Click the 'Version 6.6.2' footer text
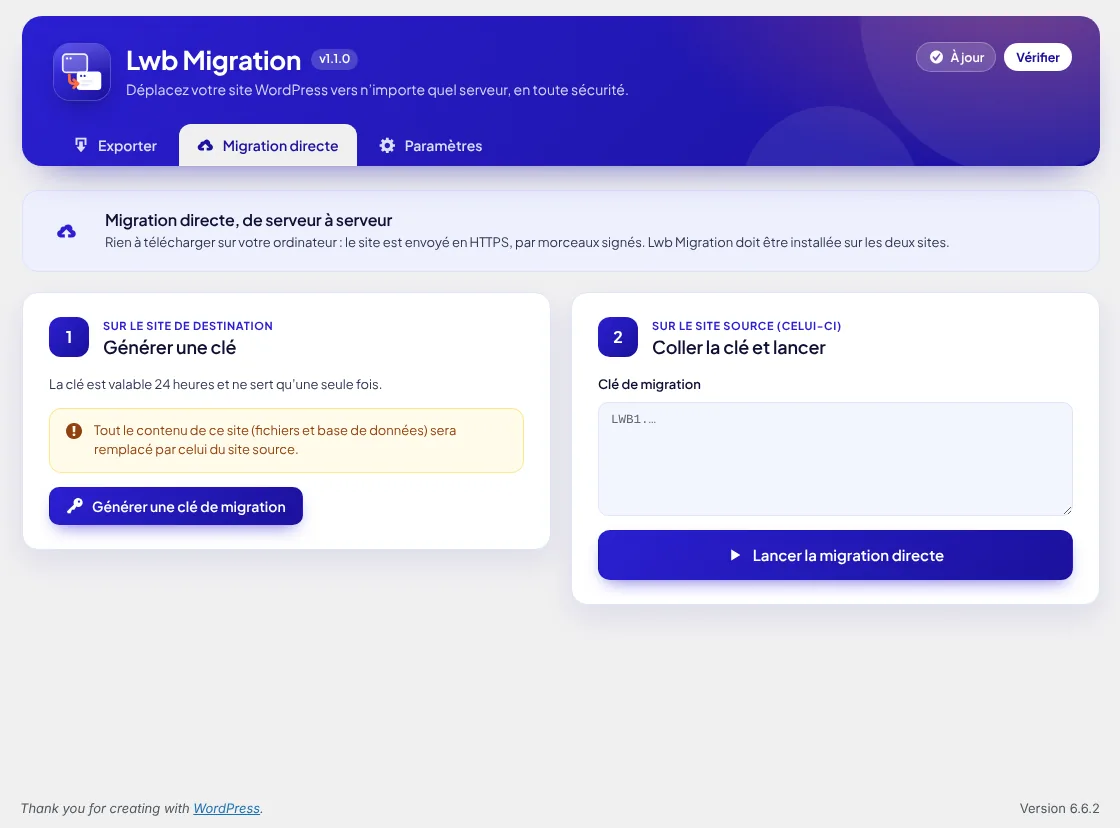The height and width of the screenshot is (828, 1120). (1059, 808)
